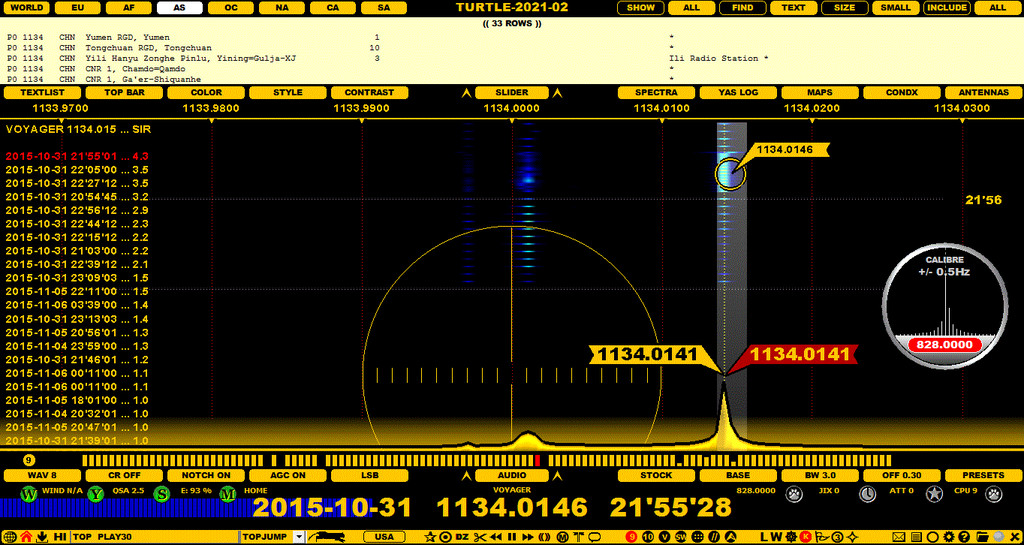Click the up arrow left of SLIDER
Image resolution: width=1024 pixels, height=545 pixels.
click(x=465, y=93)
